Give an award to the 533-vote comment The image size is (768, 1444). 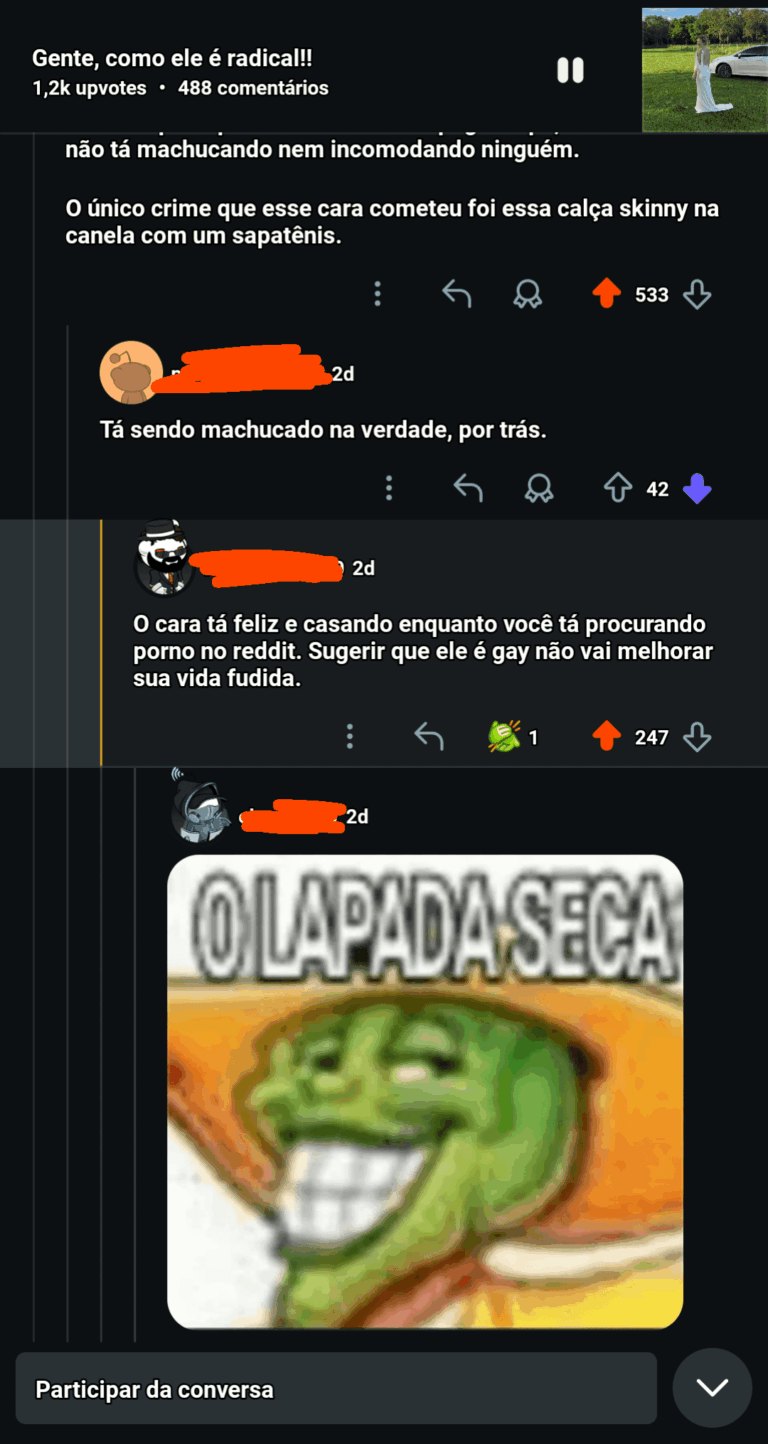pyautogui.click(x=527, y=294)
